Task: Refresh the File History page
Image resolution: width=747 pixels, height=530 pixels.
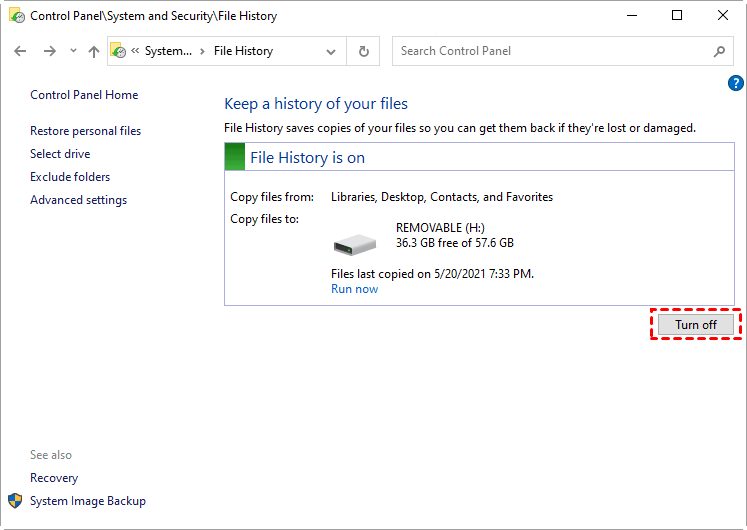Action: click(363, 52)
